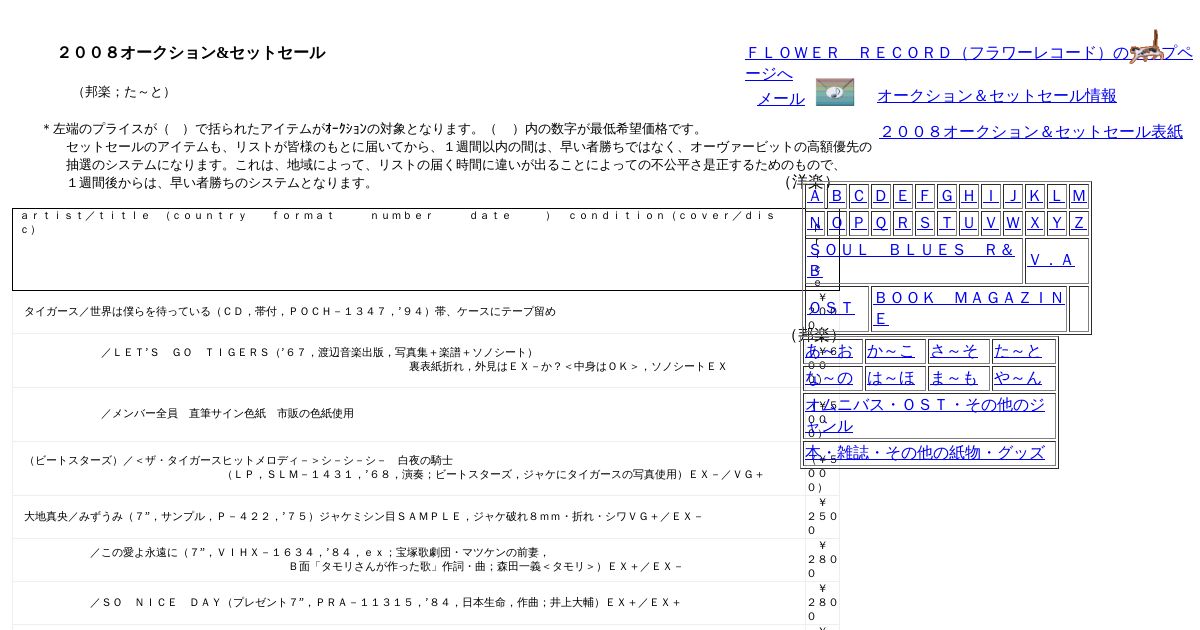The width and height of the screenshot is (1200, 630).
Task: Go to letter Z index
Action: pyautogui.click(x=1079, y=222)
